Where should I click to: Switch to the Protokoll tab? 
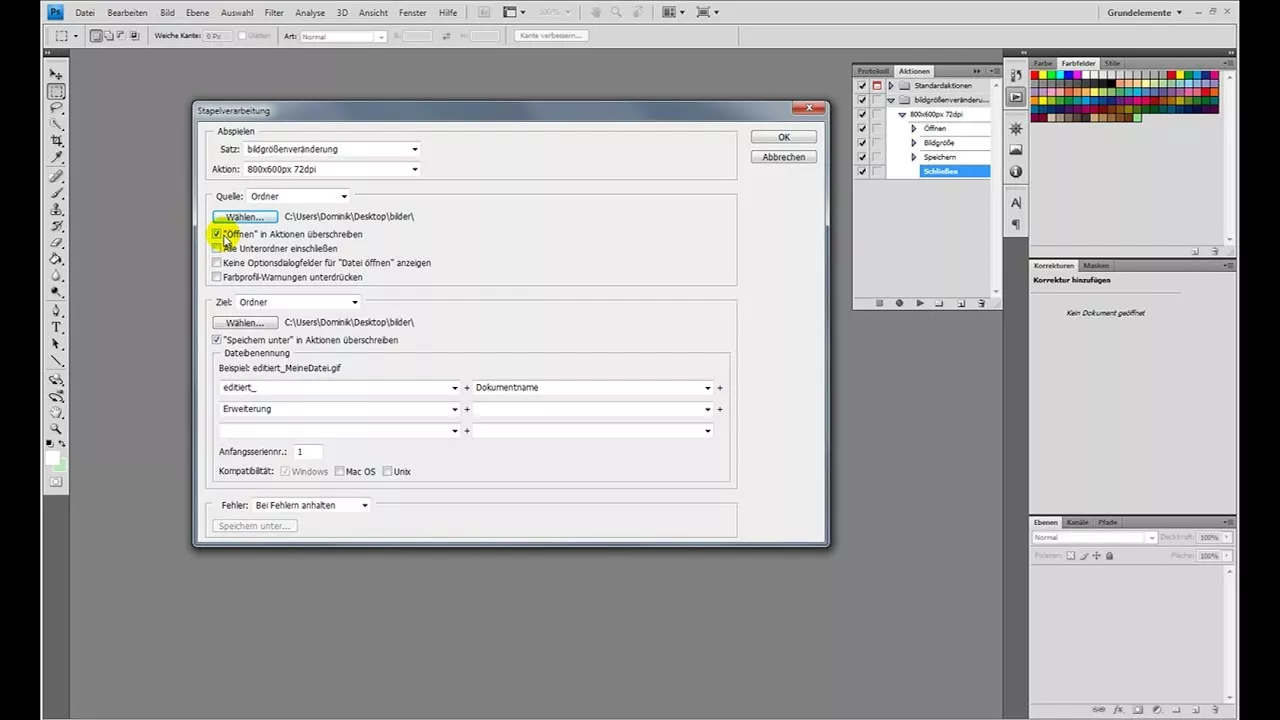pyautogui.click(x=872, y=71)
